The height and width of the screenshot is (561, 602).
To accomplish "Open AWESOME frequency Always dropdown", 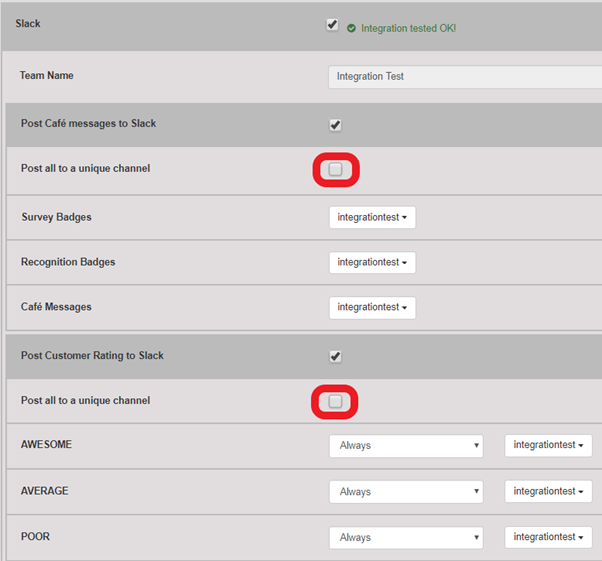I will [406, 446].
